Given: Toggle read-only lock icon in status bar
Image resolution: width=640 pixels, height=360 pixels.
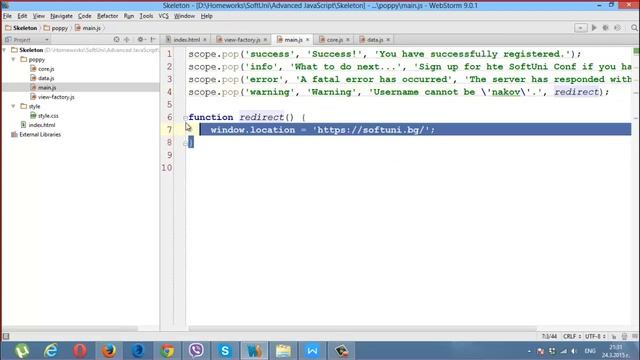Looking at the screenshot, I should coord(614,336).
